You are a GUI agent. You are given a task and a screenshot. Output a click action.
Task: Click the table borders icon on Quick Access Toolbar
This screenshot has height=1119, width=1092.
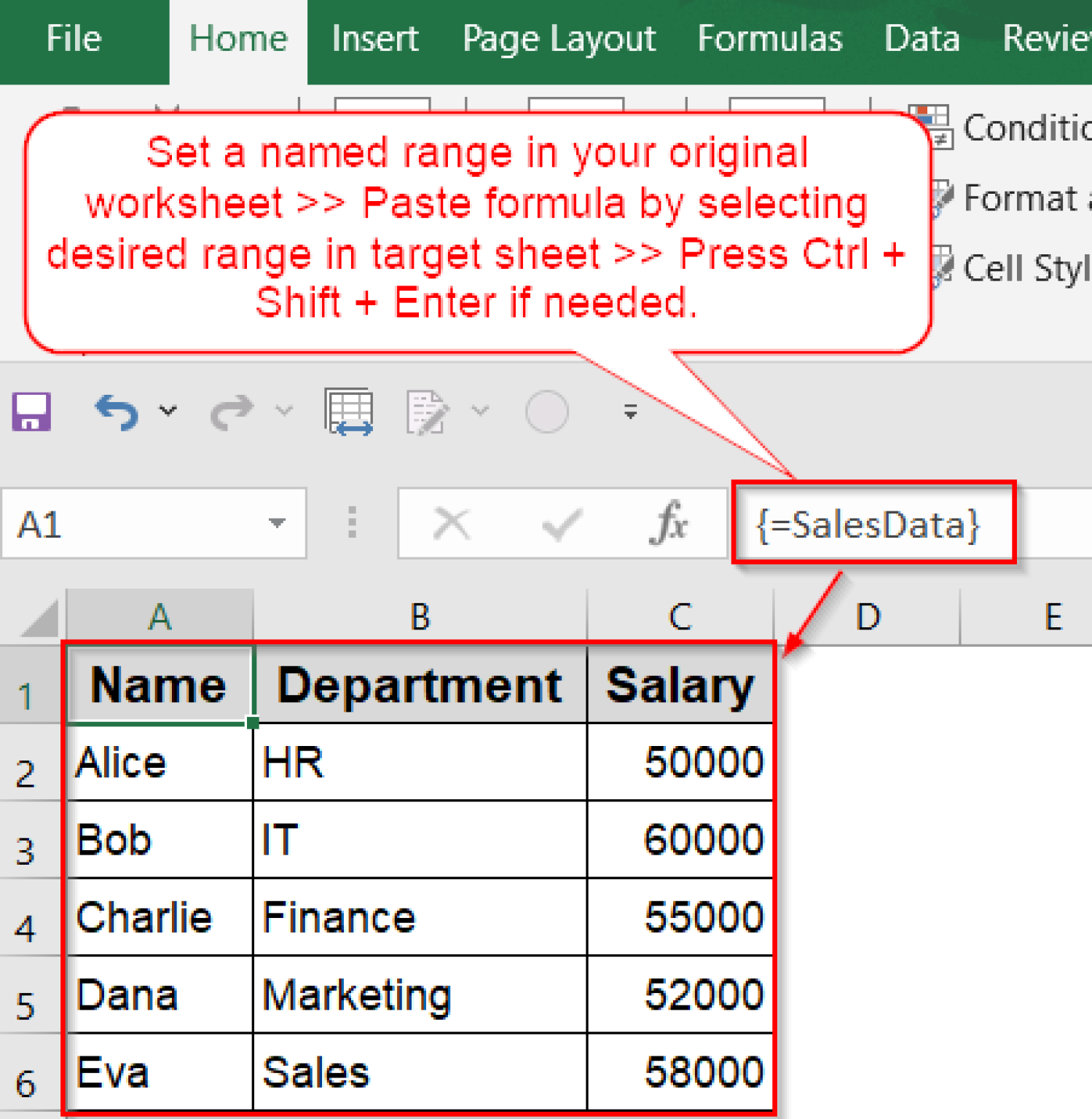(348, 412)
